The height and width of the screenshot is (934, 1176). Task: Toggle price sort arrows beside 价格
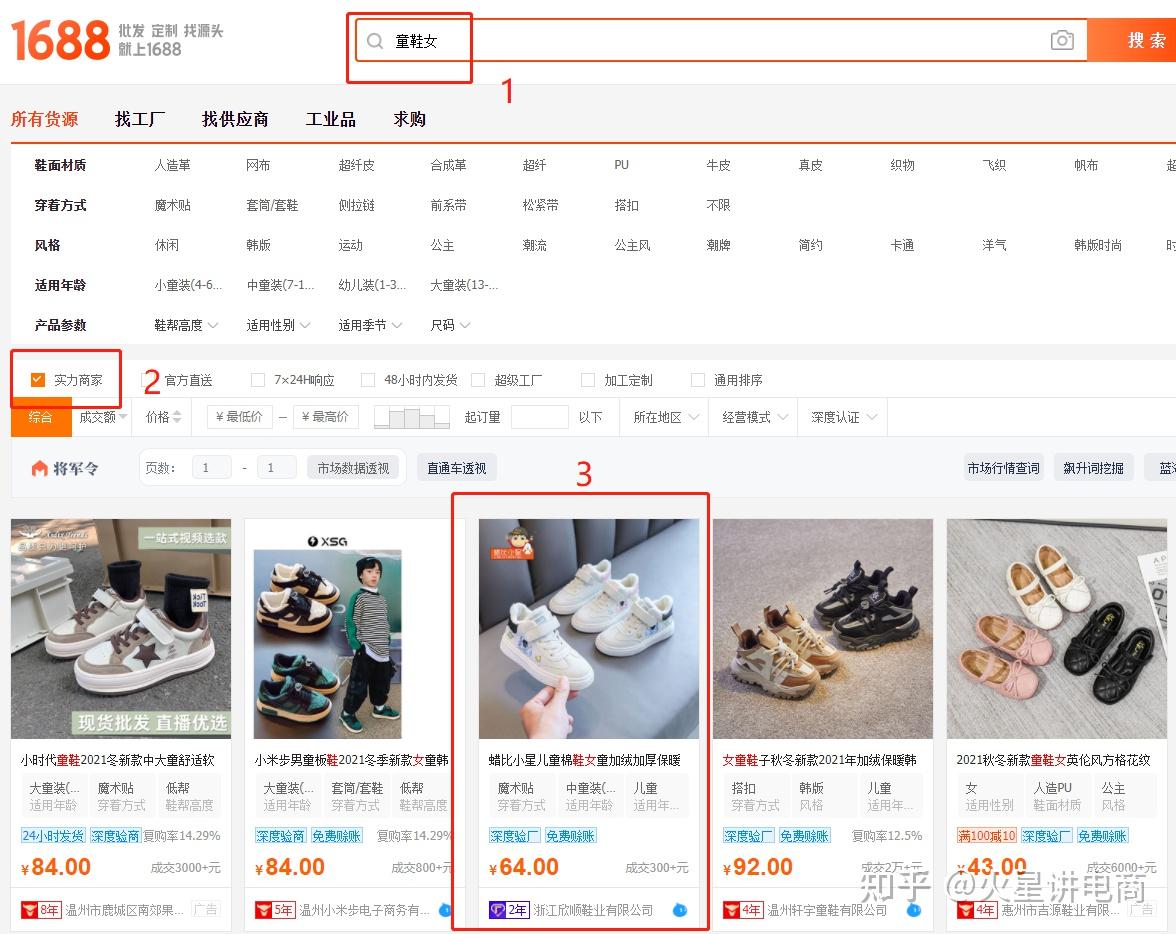[x=177, y=417]
